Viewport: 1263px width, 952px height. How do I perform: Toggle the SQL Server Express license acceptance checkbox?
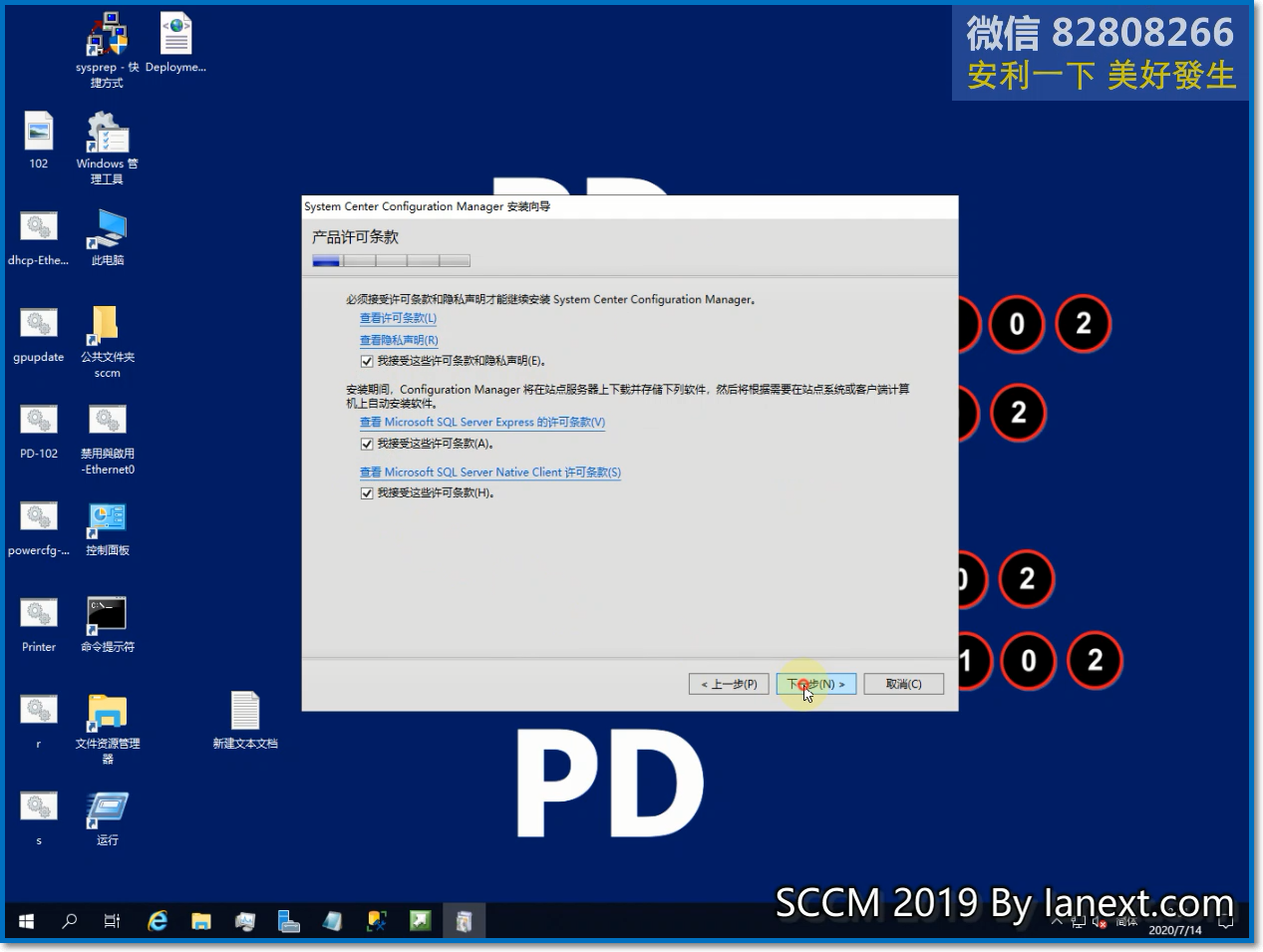point(367,445)
